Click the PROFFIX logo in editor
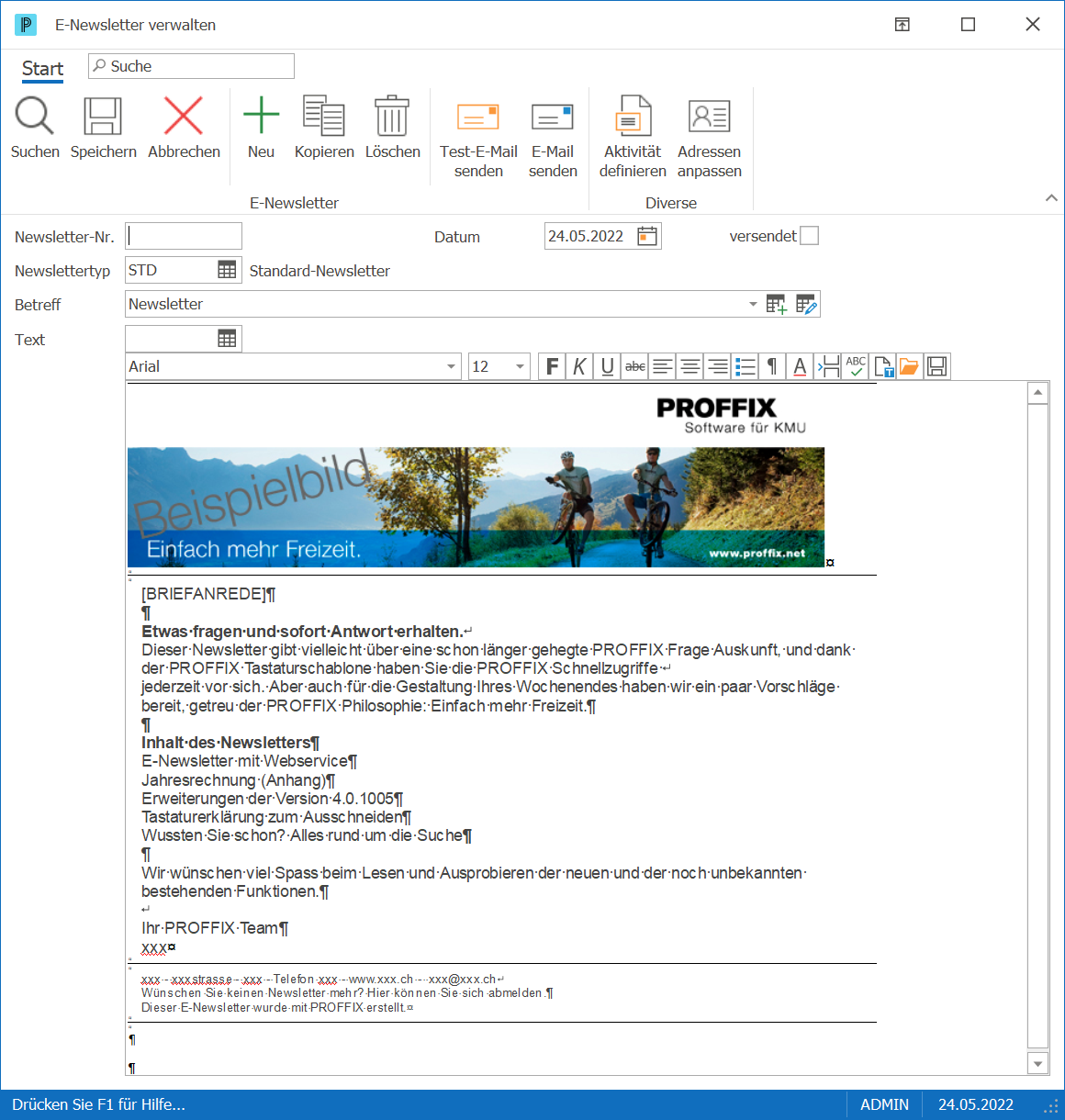This screenshot has width=1065, height=1120. pyautogui.click(x=731, y=415)
